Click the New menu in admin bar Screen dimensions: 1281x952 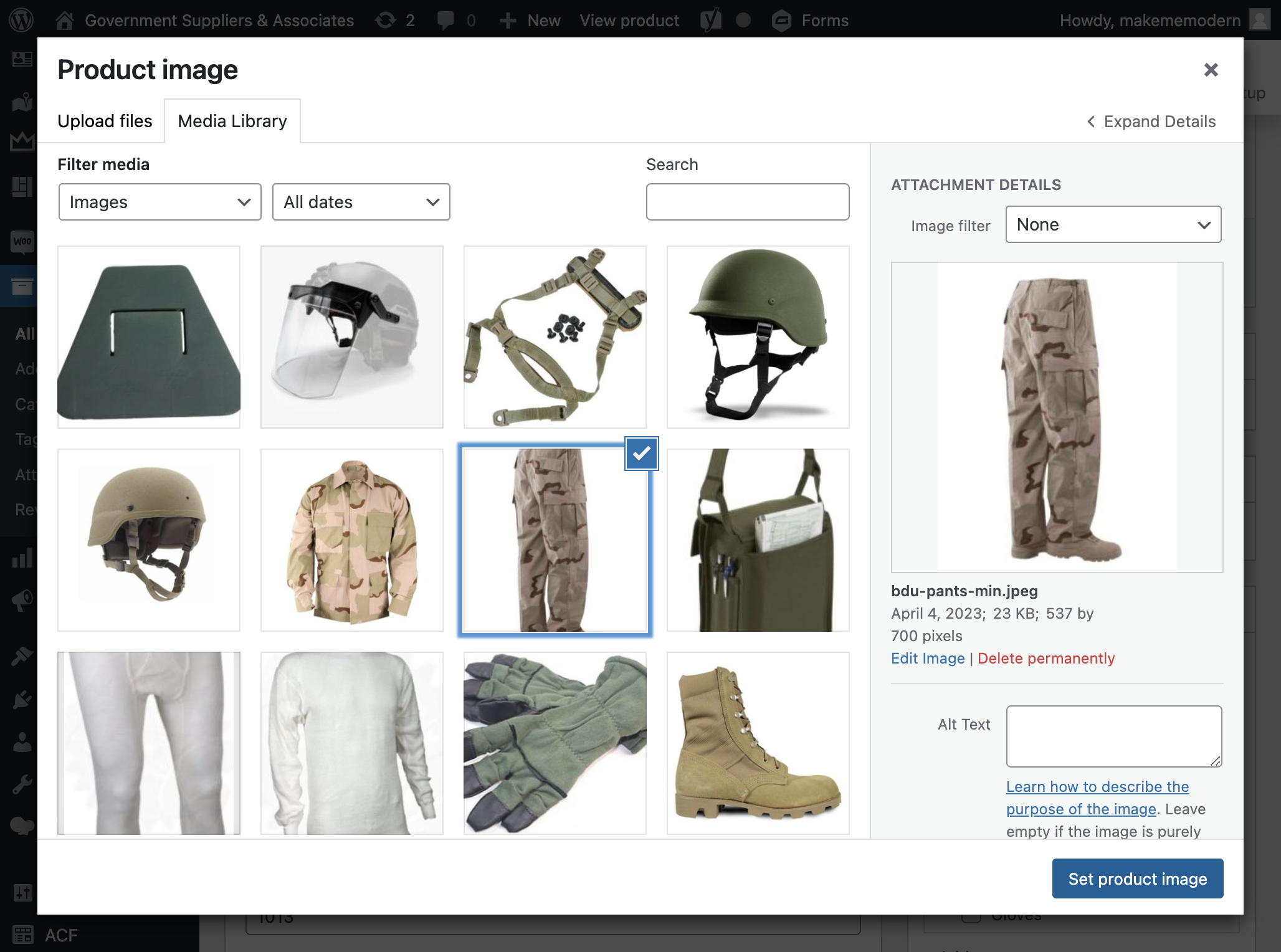point(530,20)
